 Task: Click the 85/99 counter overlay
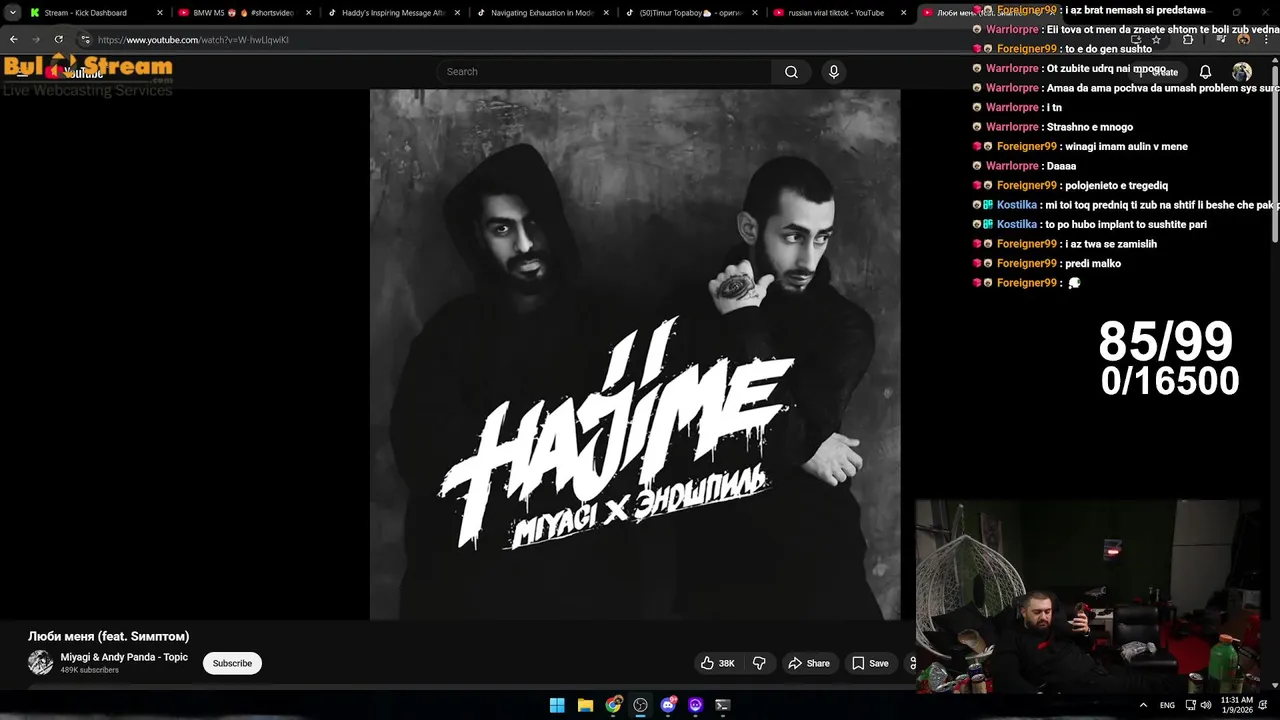click(1166, 342)
